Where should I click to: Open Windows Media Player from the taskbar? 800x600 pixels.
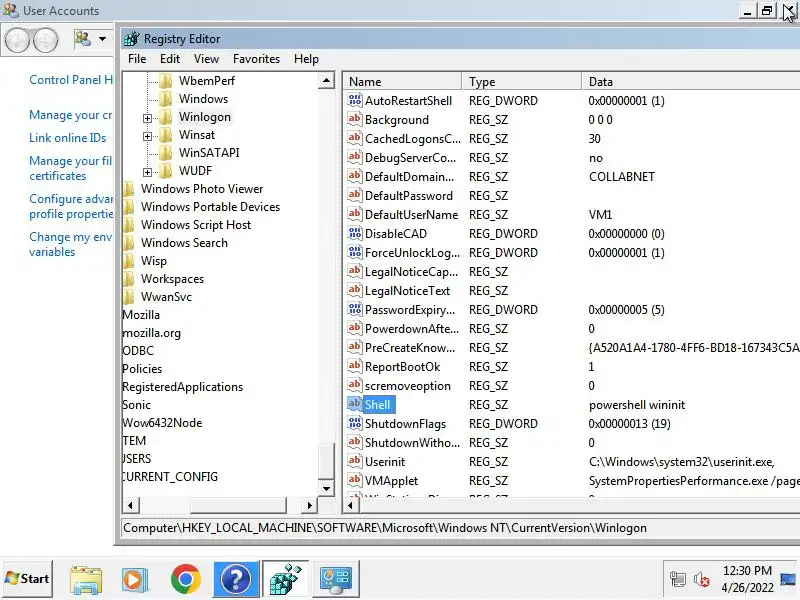135,580
